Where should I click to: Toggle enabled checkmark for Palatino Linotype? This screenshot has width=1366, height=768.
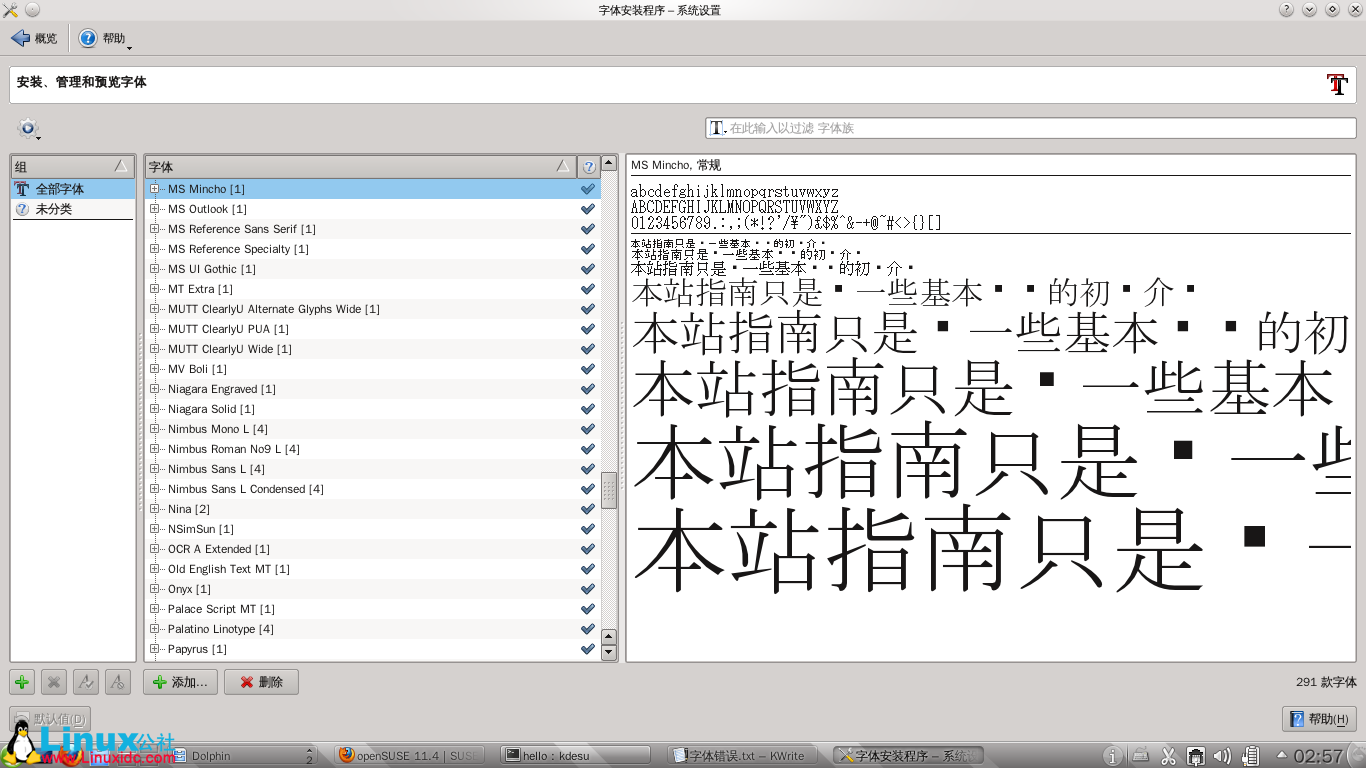pos(588,629)
